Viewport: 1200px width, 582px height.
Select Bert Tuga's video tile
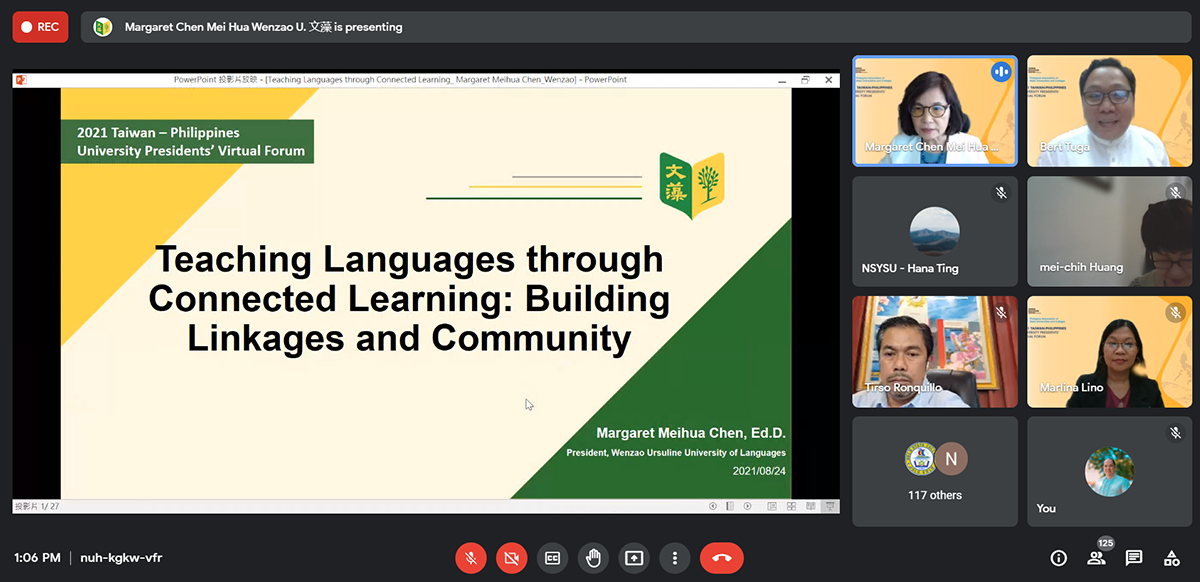point(1109,111)
